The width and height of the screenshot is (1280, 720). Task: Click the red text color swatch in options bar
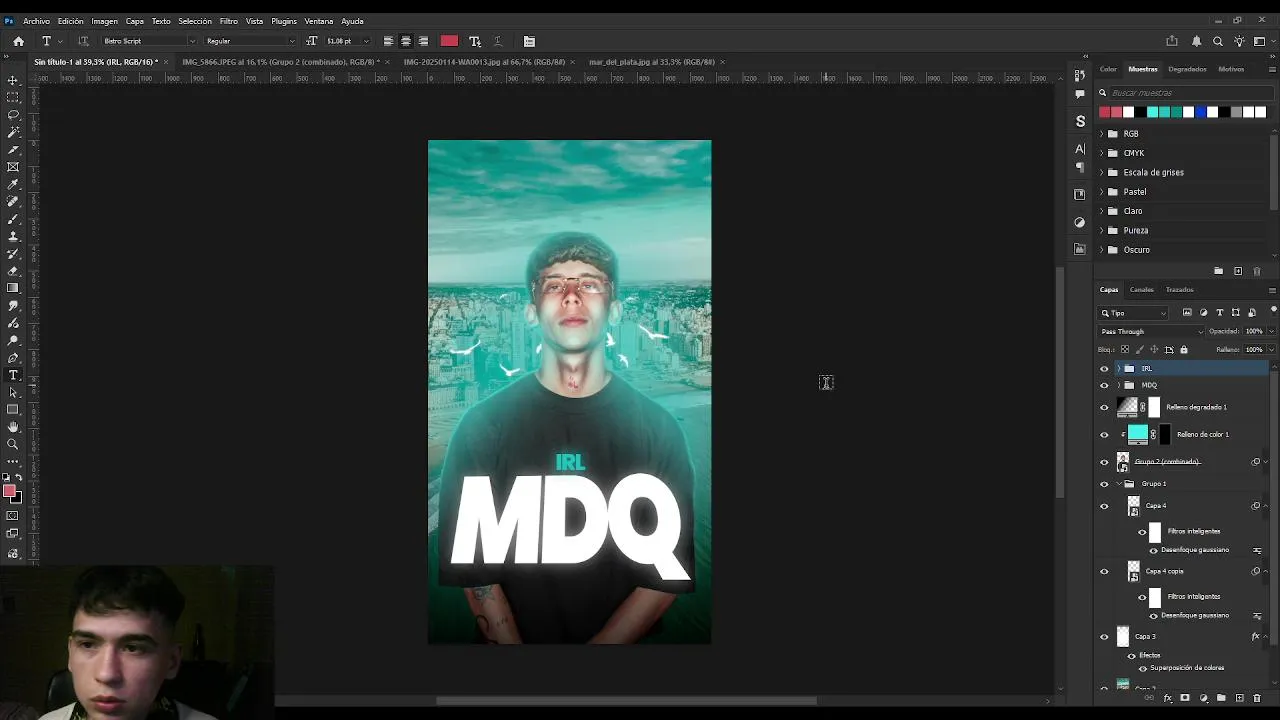(x=449, y=41)
